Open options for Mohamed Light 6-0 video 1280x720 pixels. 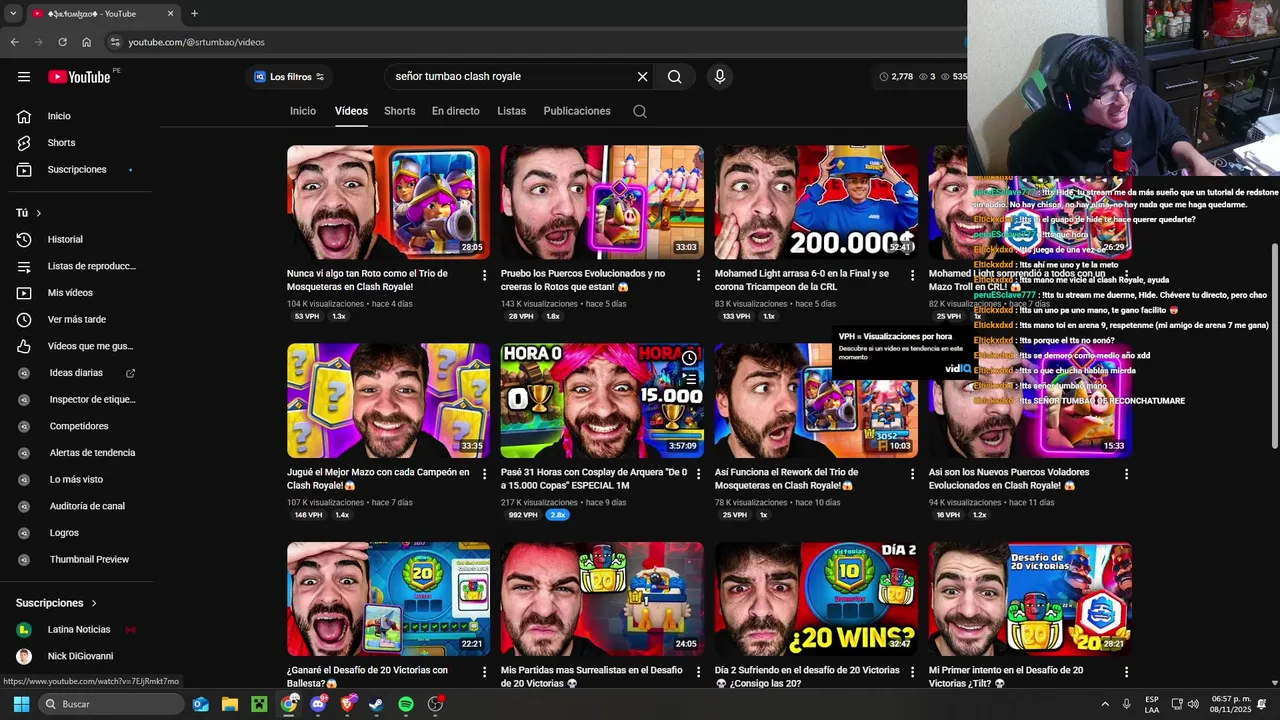[x=912, y=275]
